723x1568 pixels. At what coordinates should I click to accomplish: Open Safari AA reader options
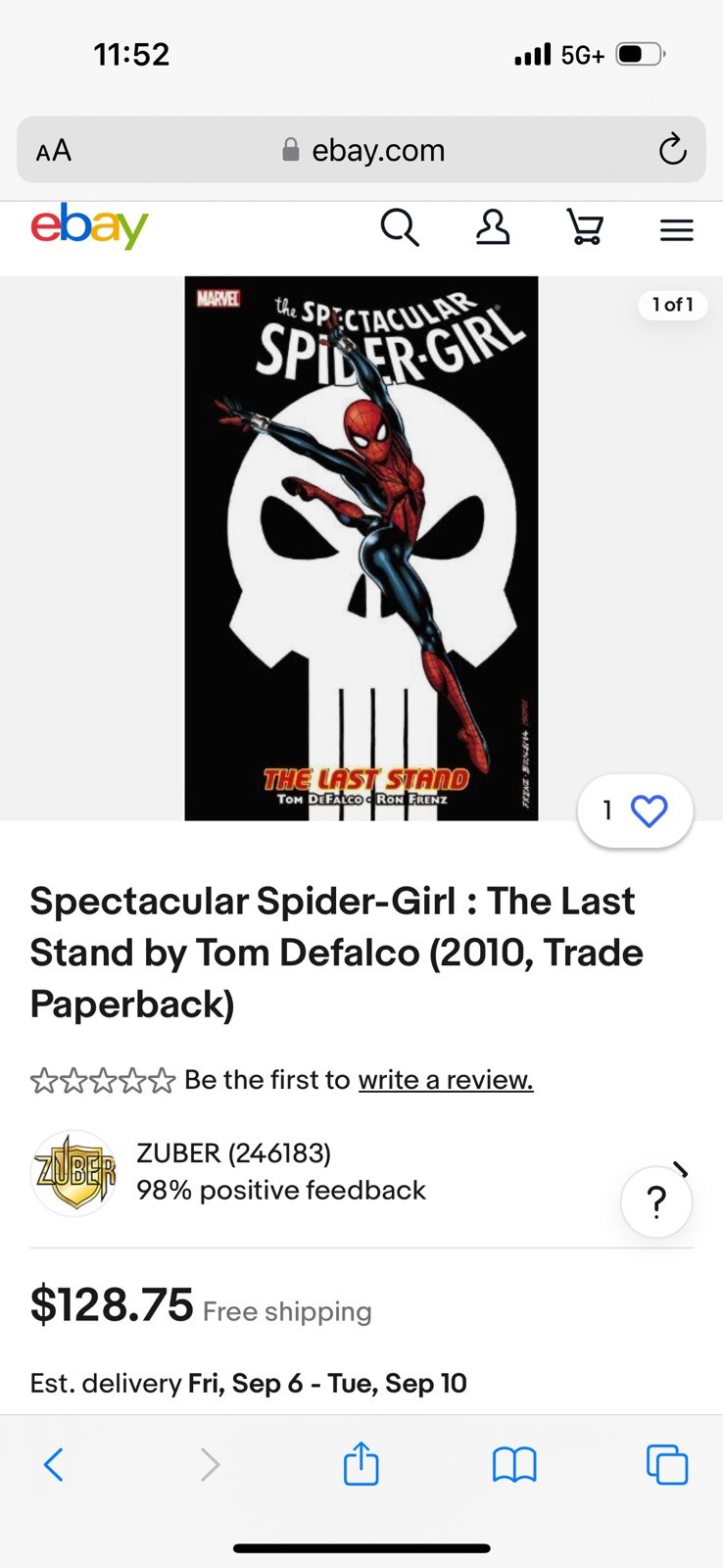(54, 151)
